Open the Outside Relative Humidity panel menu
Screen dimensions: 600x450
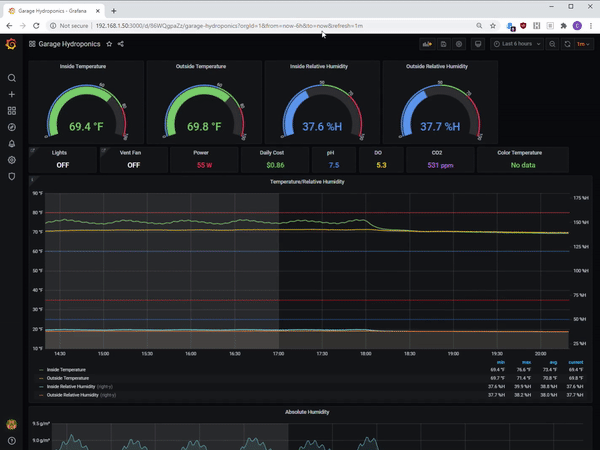pos(437,66)
